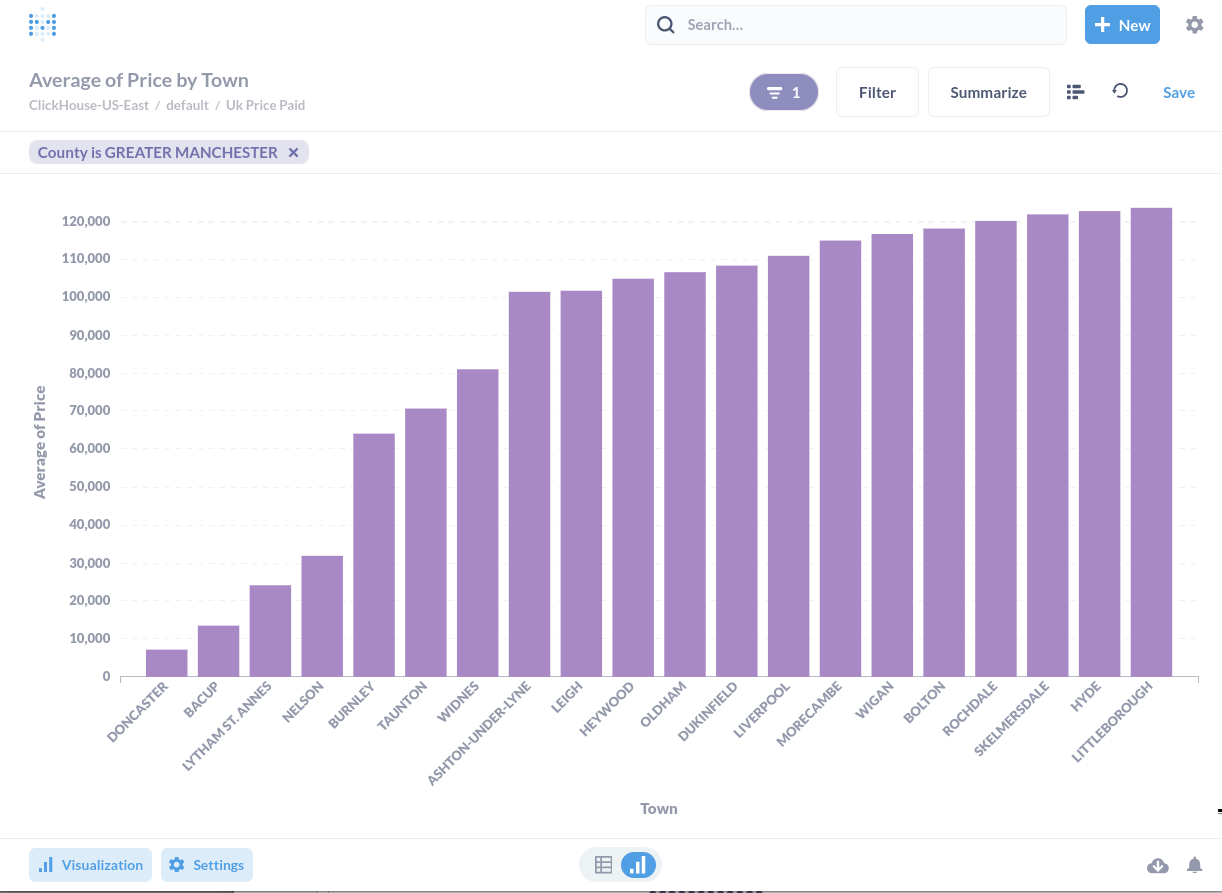The image size is (1222, 893).
Task: Switch to the Settings tab at the bottom
Action: 207,864
